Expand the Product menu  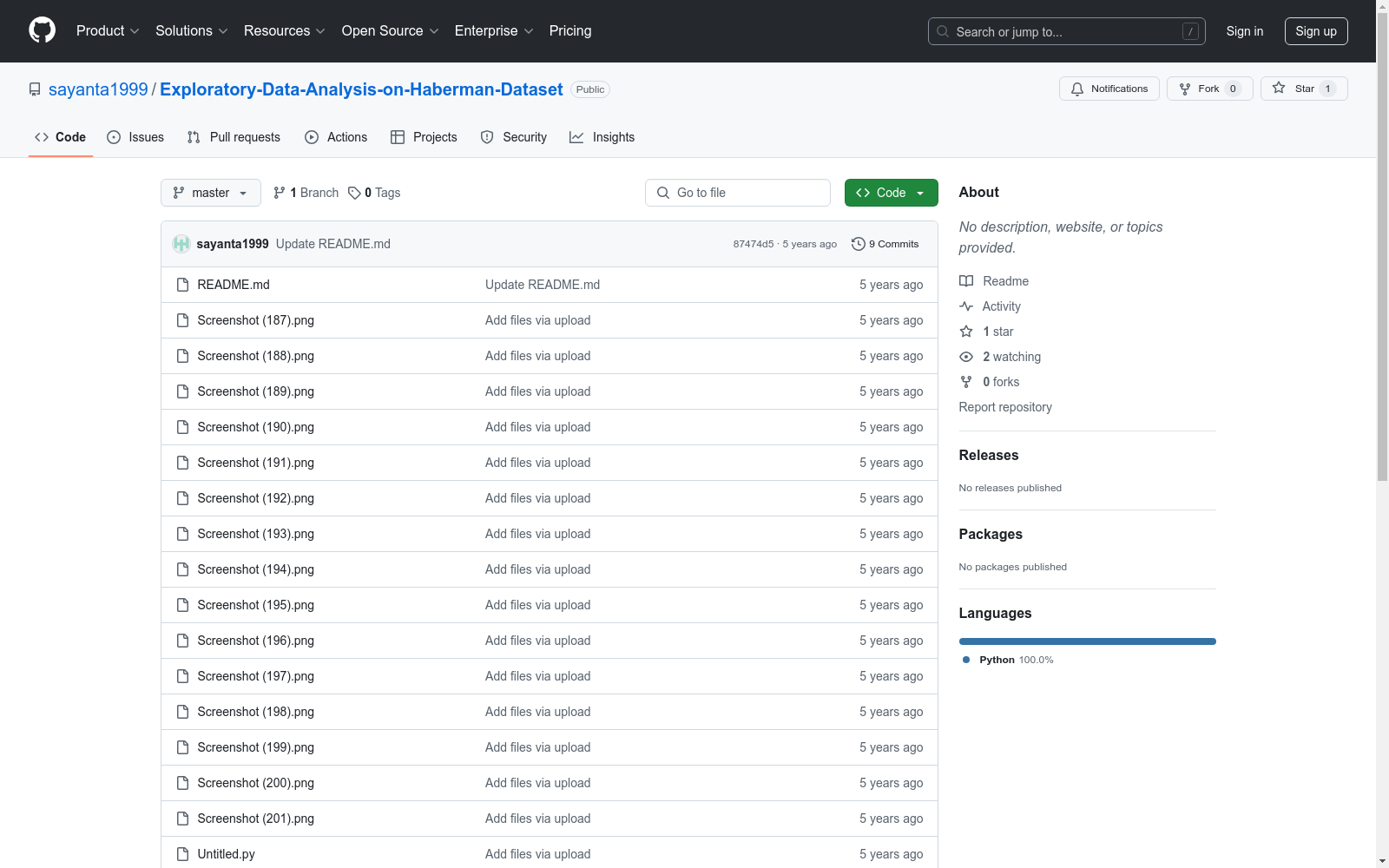pos(108,31)
